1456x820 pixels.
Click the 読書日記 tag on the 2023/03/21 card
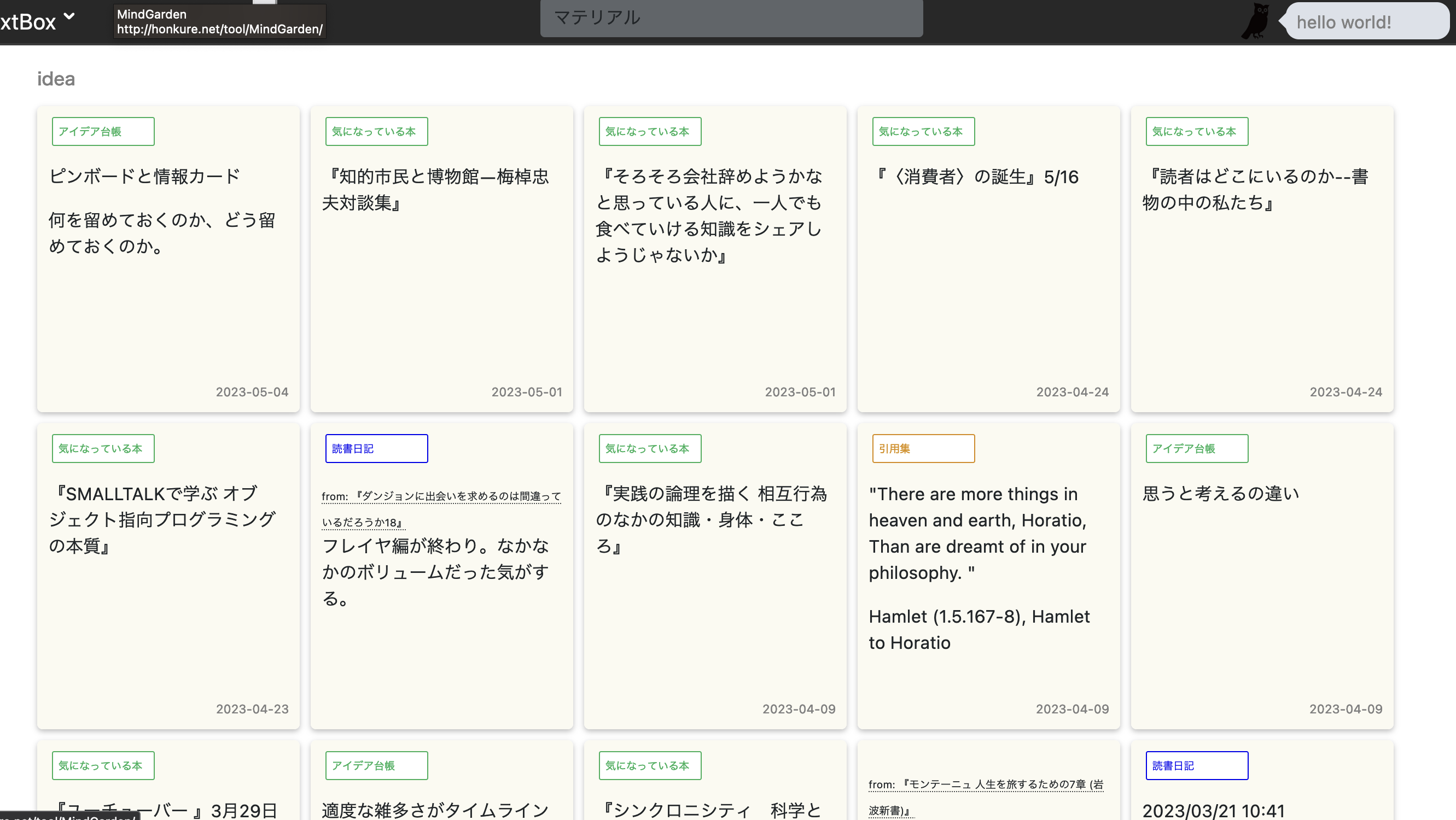tap(1197, 765)
